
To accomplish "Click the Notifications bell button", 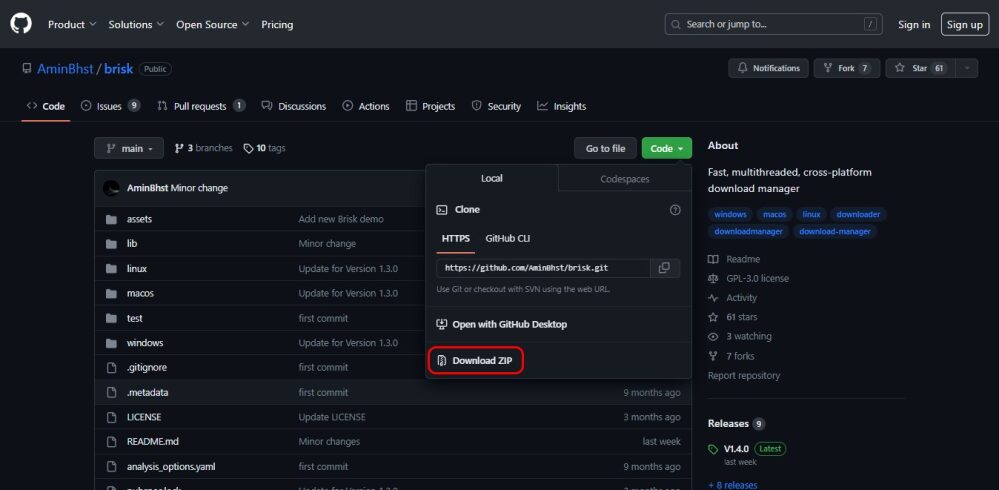I will pyautogui.click(x=768, y=68).
